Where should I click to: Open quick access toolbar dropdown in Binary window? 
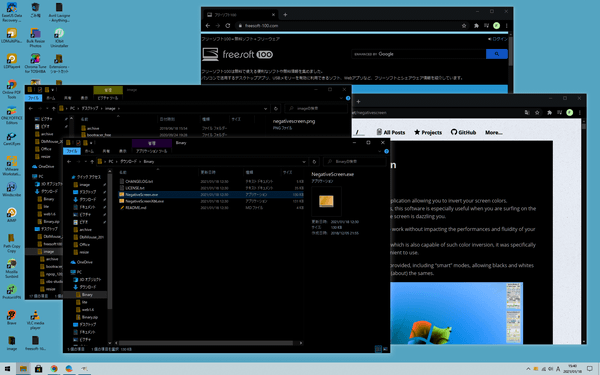pyautogui.click(x=91, y=143)
